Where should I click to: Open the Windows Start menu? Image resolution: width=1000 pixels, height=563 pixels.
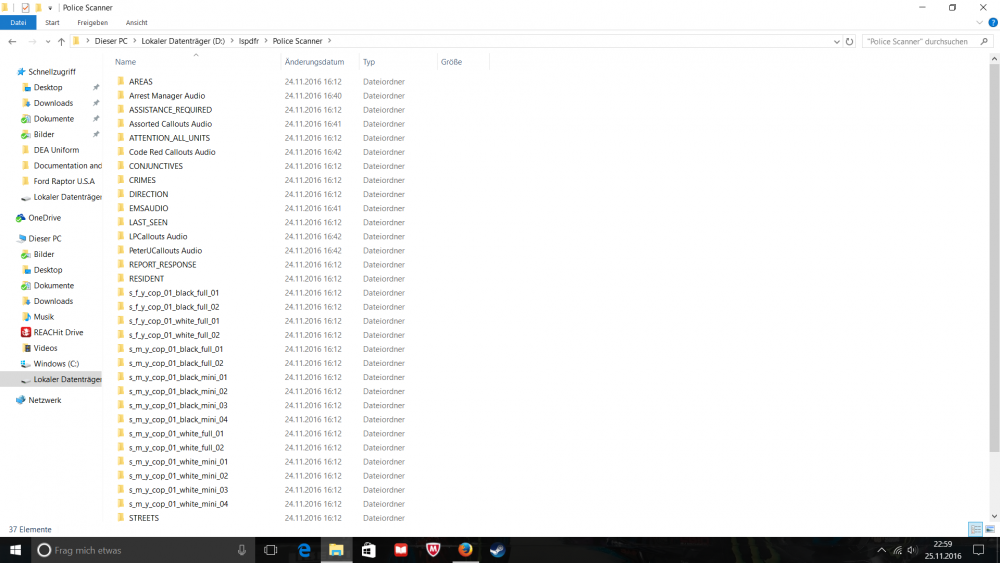(15, 550)
